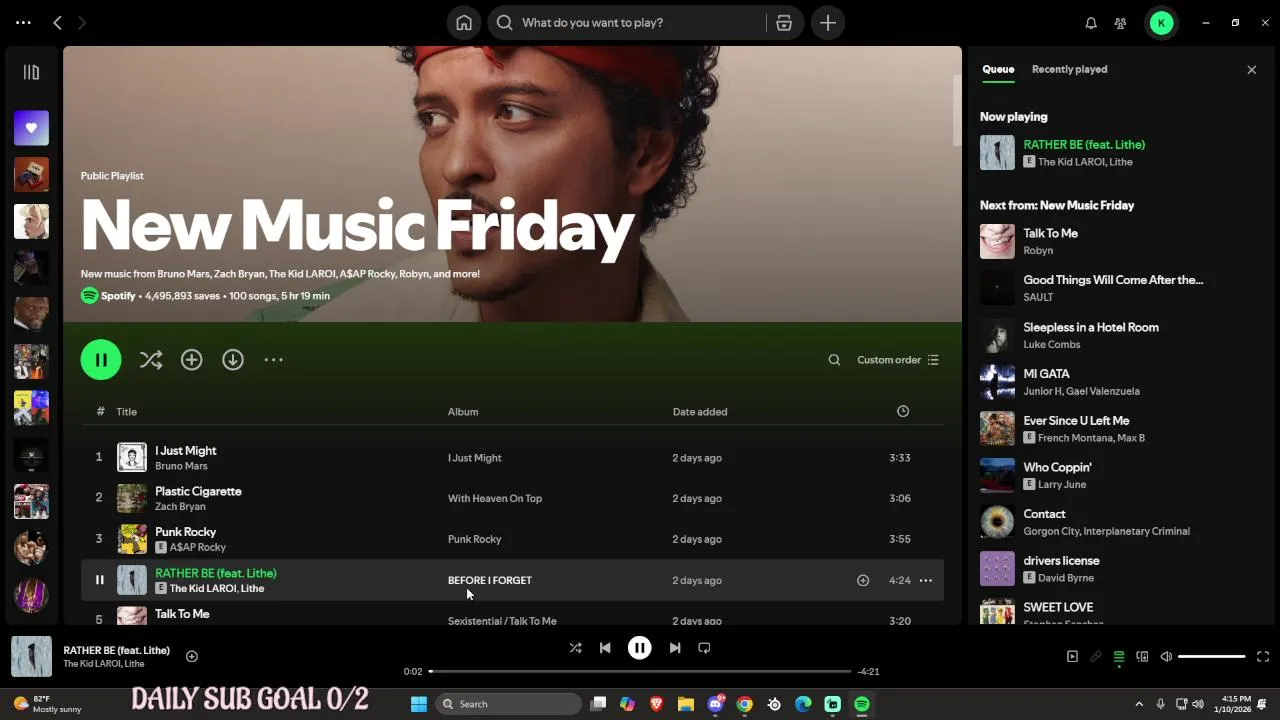This screenshot has height=720, width=1280.
Task: Show hidden system tray icons
Action: 1139,704
